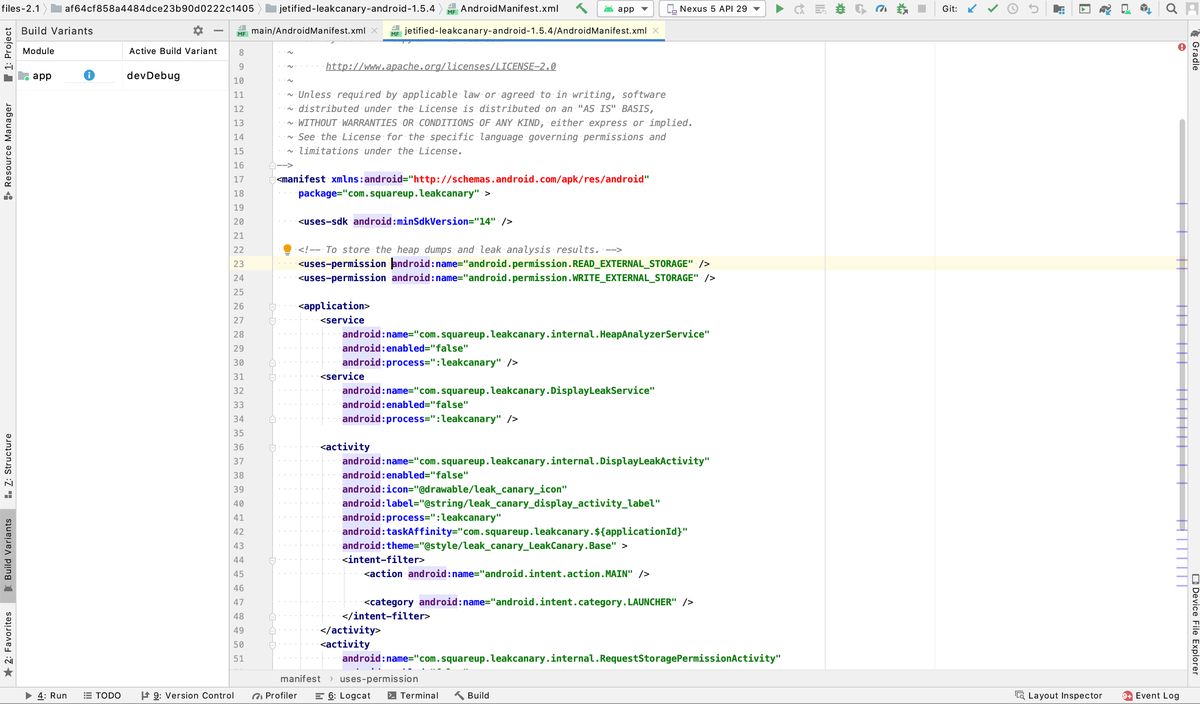This screenshot has width=1200, height=704.
Task: Click the AndroidManifest.xml navigation bar breadcrumb
Action: (x=501, y=9)
